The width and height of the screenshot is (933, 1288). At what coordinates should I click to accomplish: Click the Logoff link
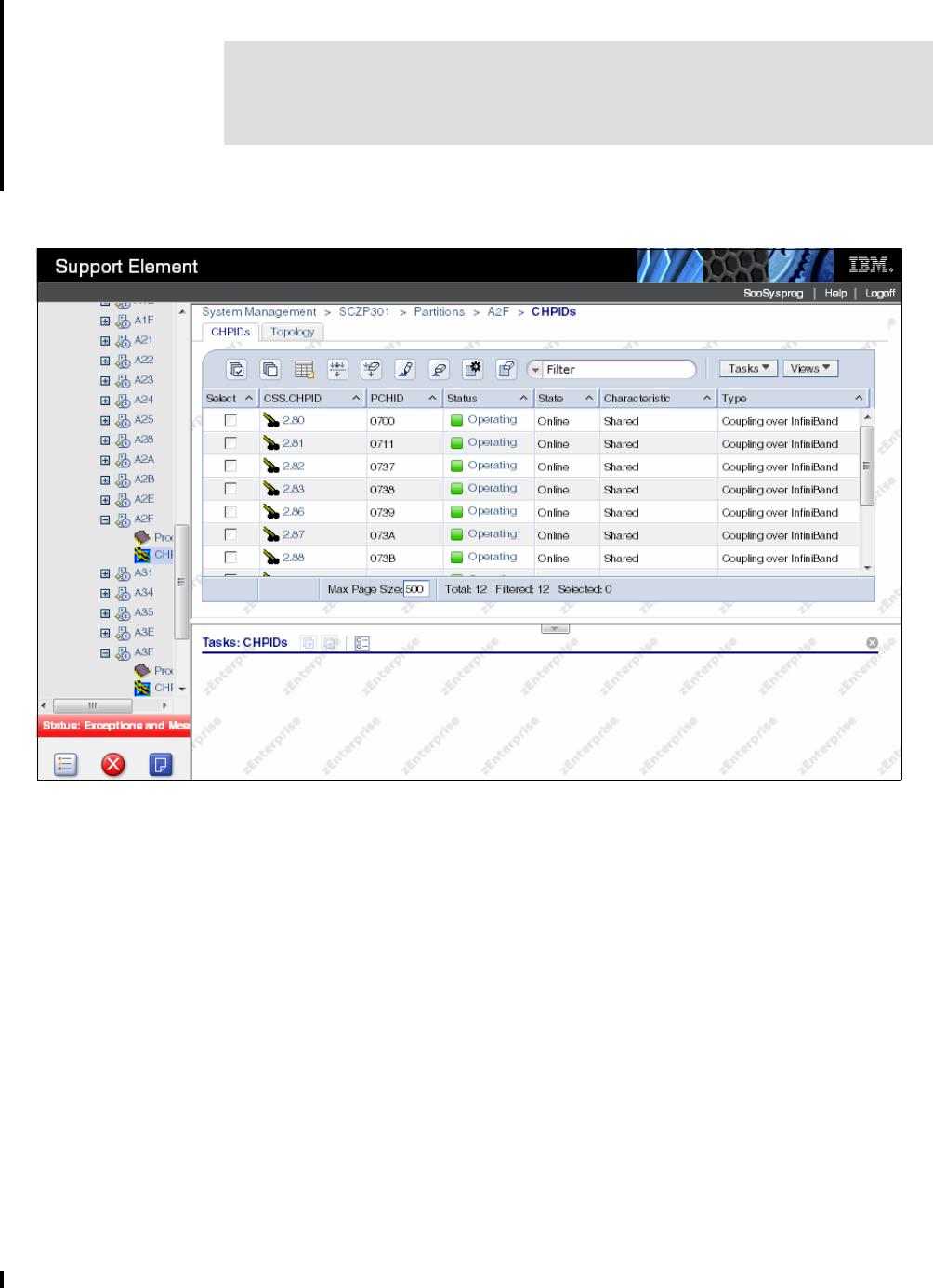(880, 294)
